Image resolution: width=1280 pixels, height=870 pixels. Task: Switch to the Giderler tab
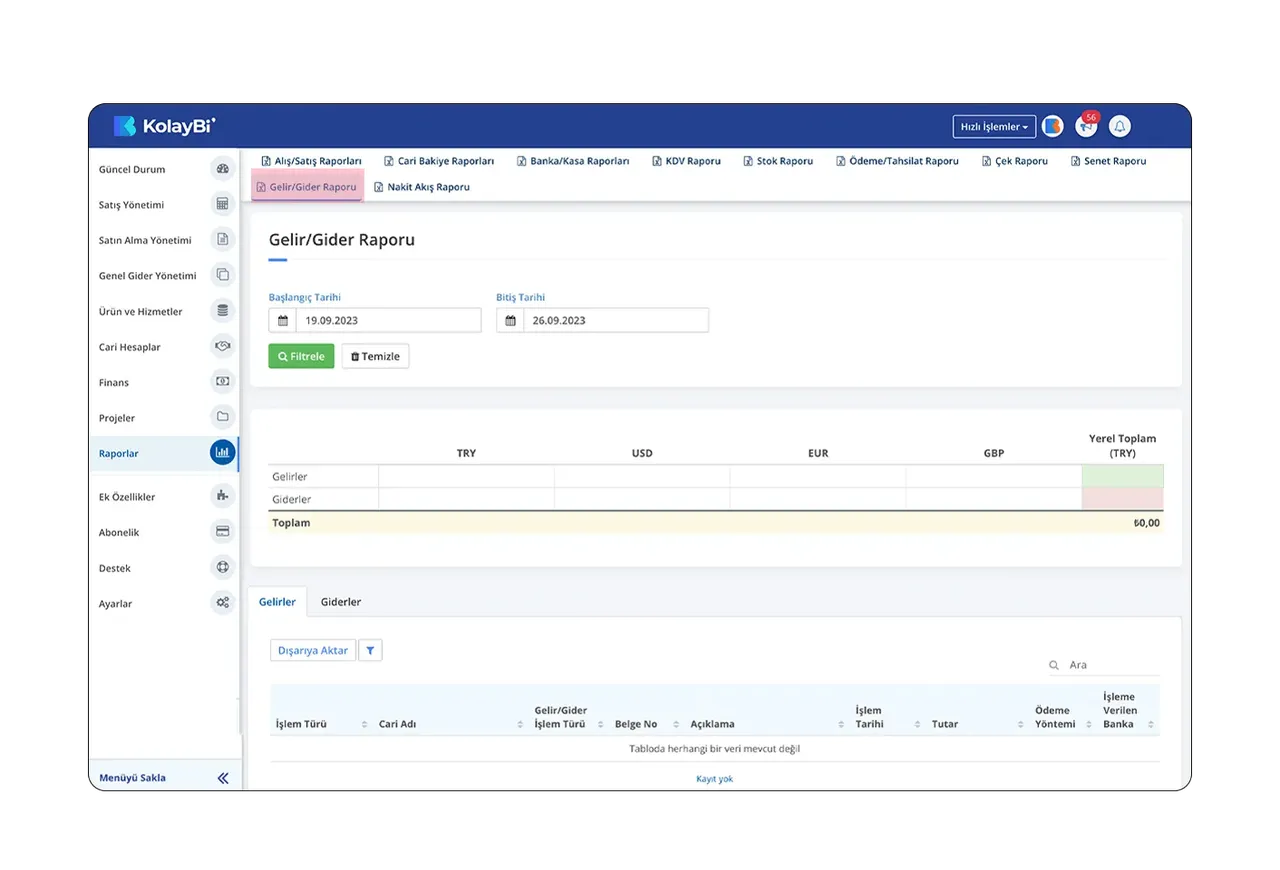coord(341,602)
